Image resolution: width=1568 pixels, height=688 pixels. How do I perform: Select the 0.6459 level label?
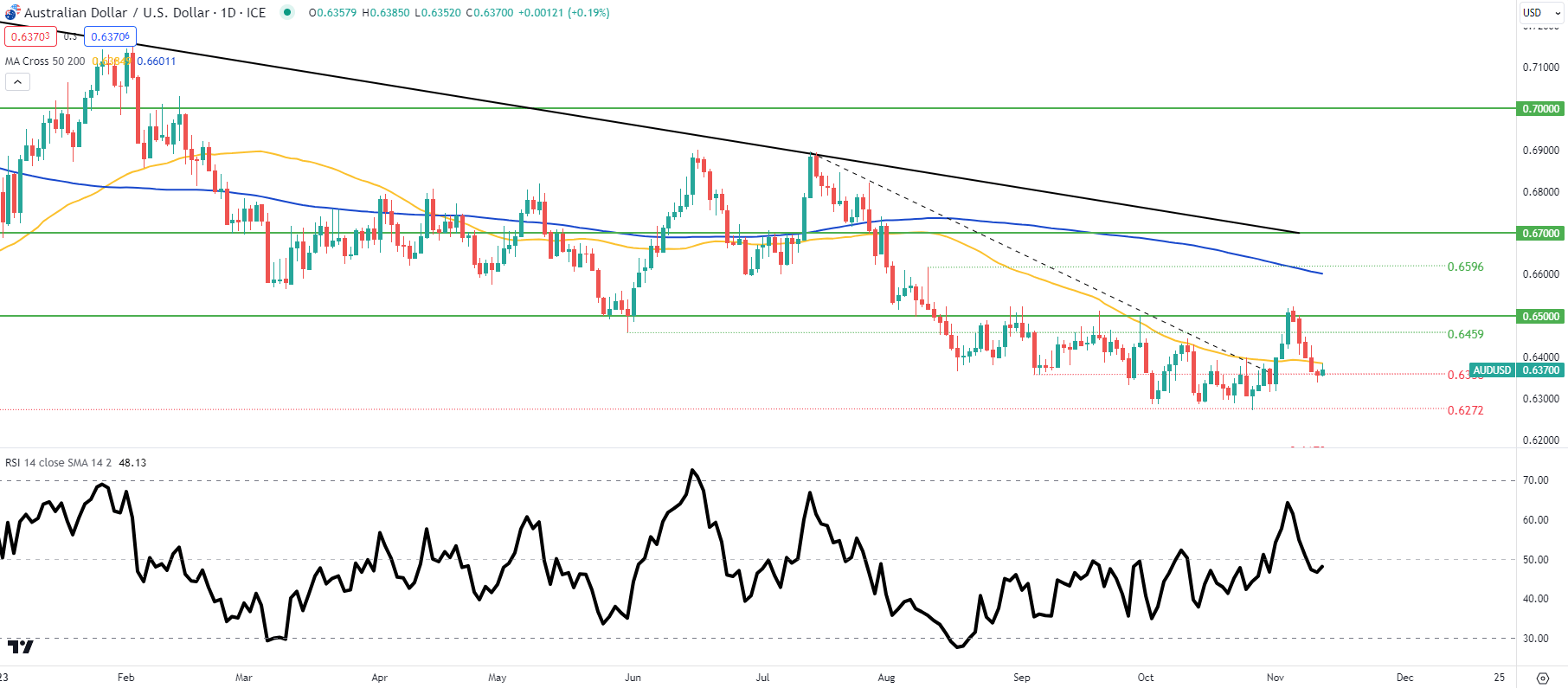(x=1466, y=334)
